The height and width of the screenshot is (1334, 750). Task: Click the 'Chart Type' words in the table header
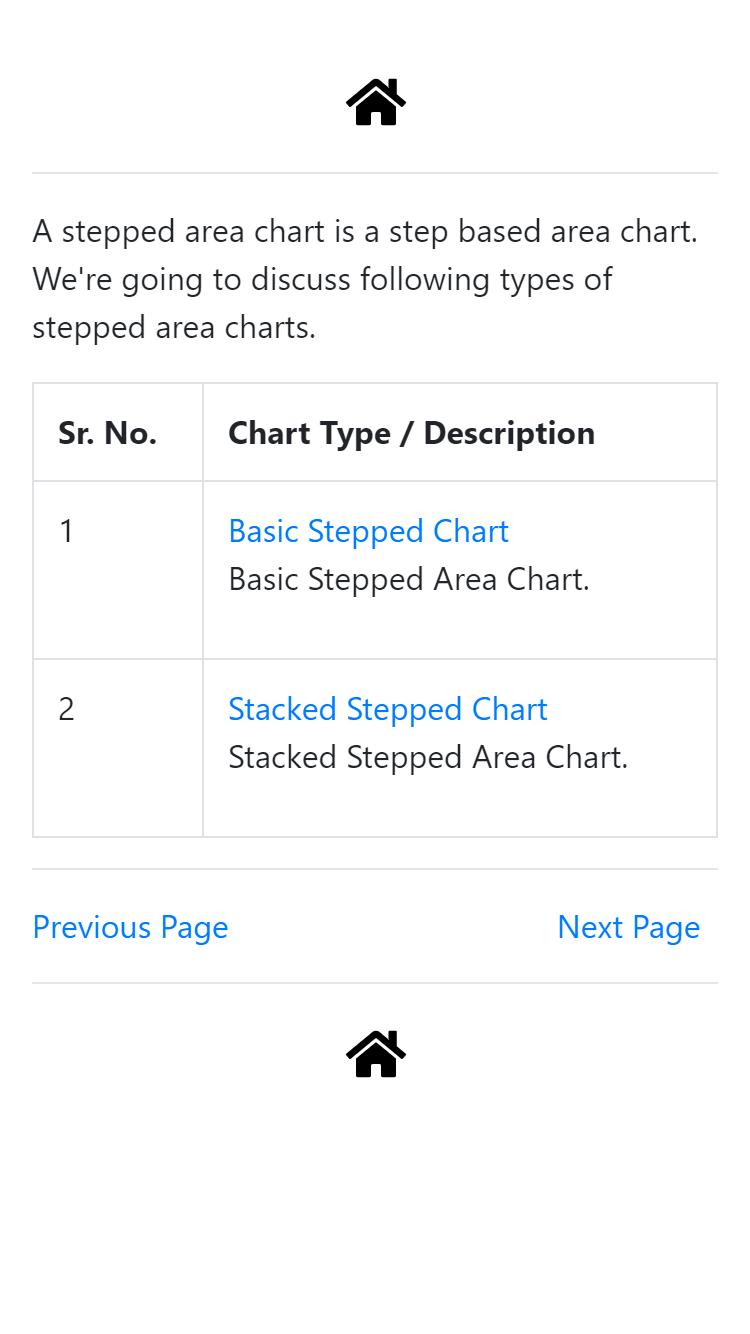tap(309, 433)
